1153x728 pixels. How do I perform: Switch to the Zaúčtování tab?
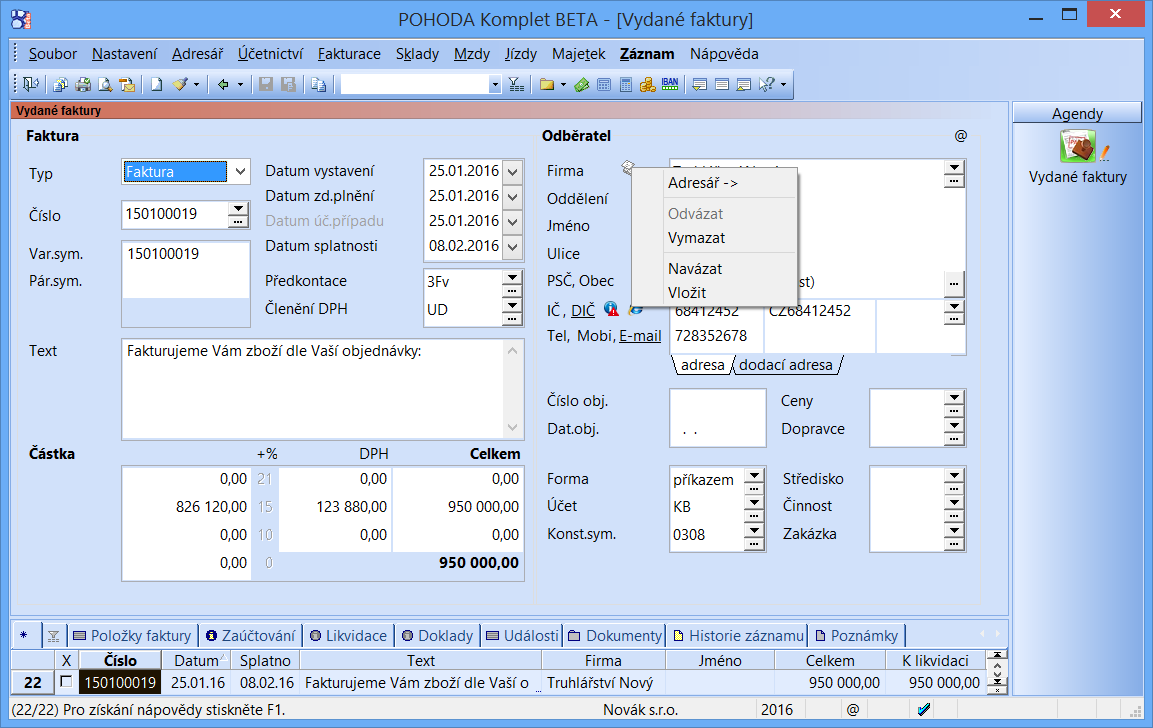point(251,635)
